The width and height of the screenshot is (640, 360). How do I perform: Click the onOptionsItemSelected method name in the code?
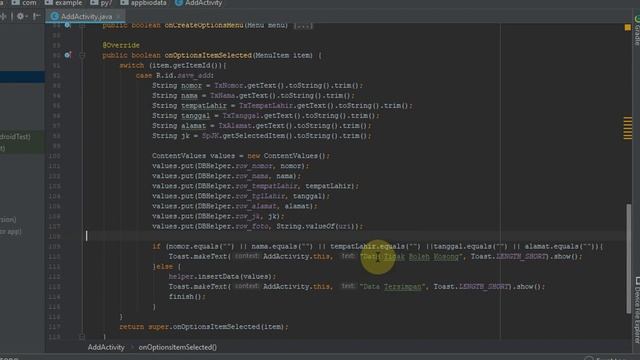(208, 55)
